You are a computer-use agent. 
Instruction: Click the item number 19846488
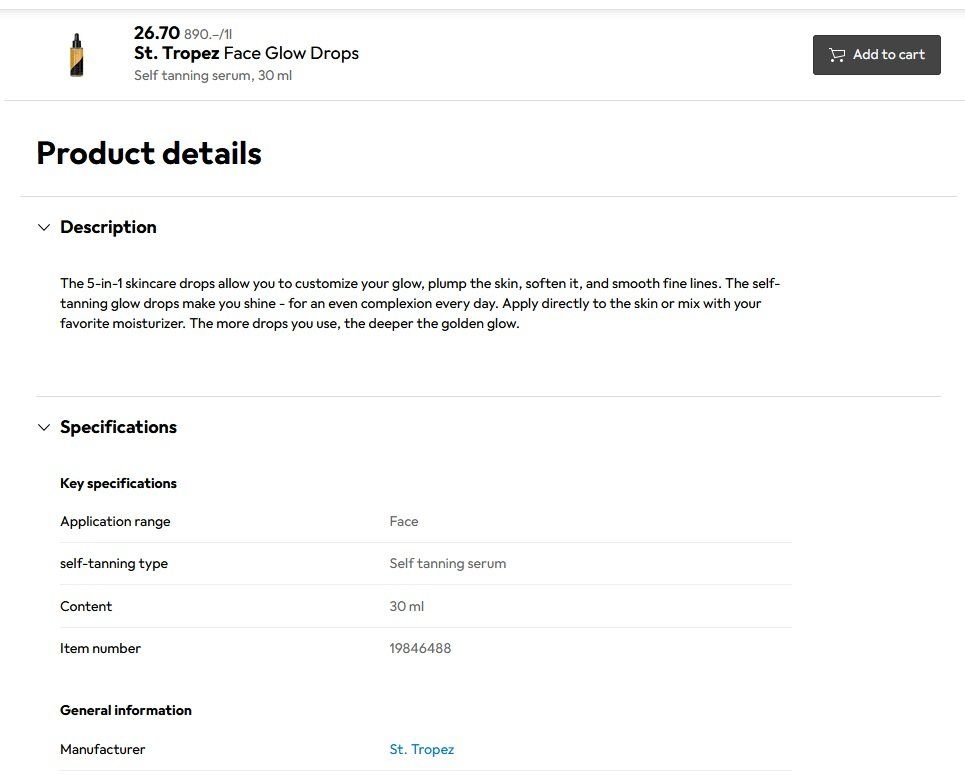(x=420, y=648)
